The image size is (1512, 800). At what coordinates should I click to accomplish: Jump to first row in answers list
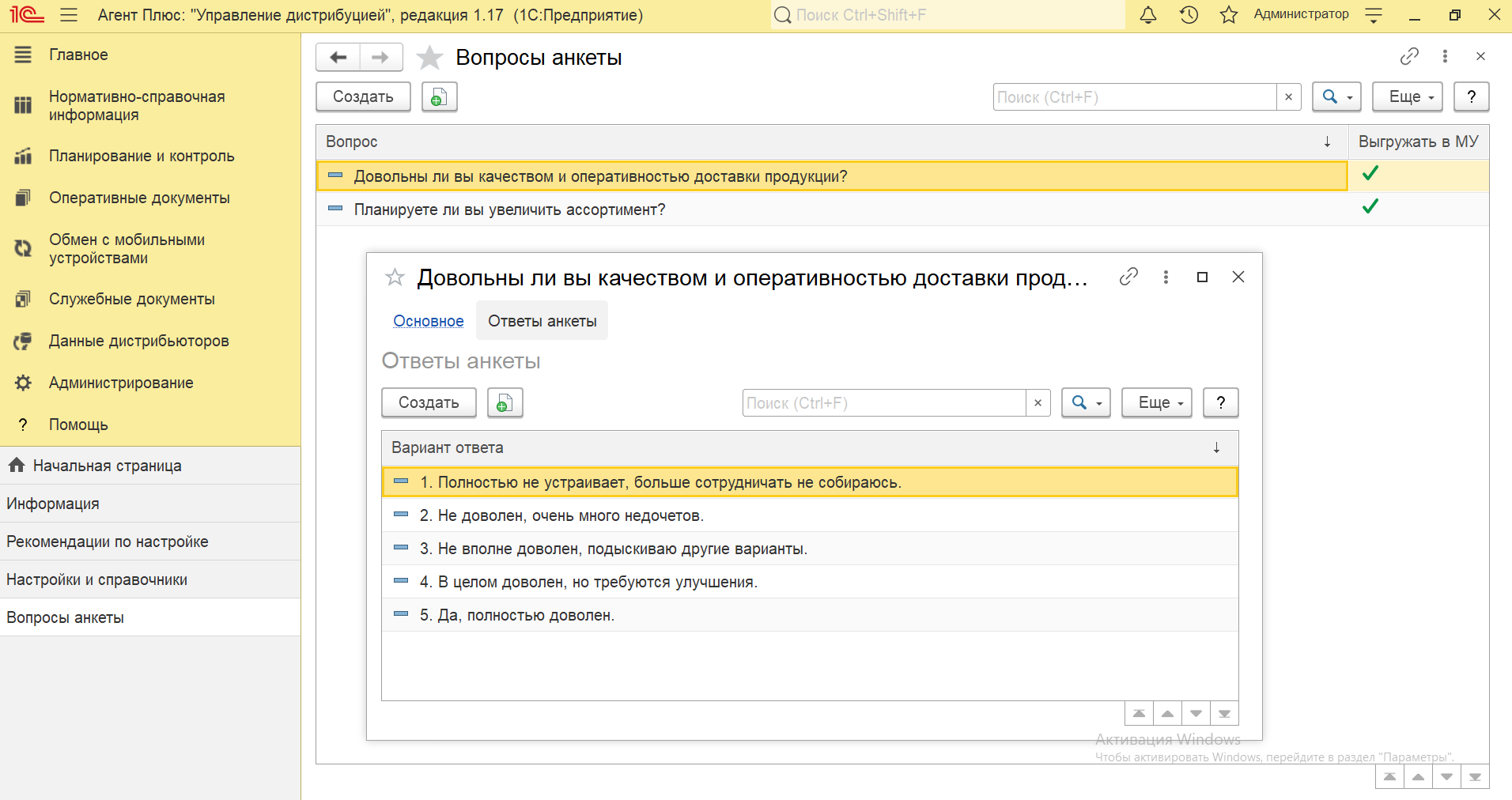1139,713
